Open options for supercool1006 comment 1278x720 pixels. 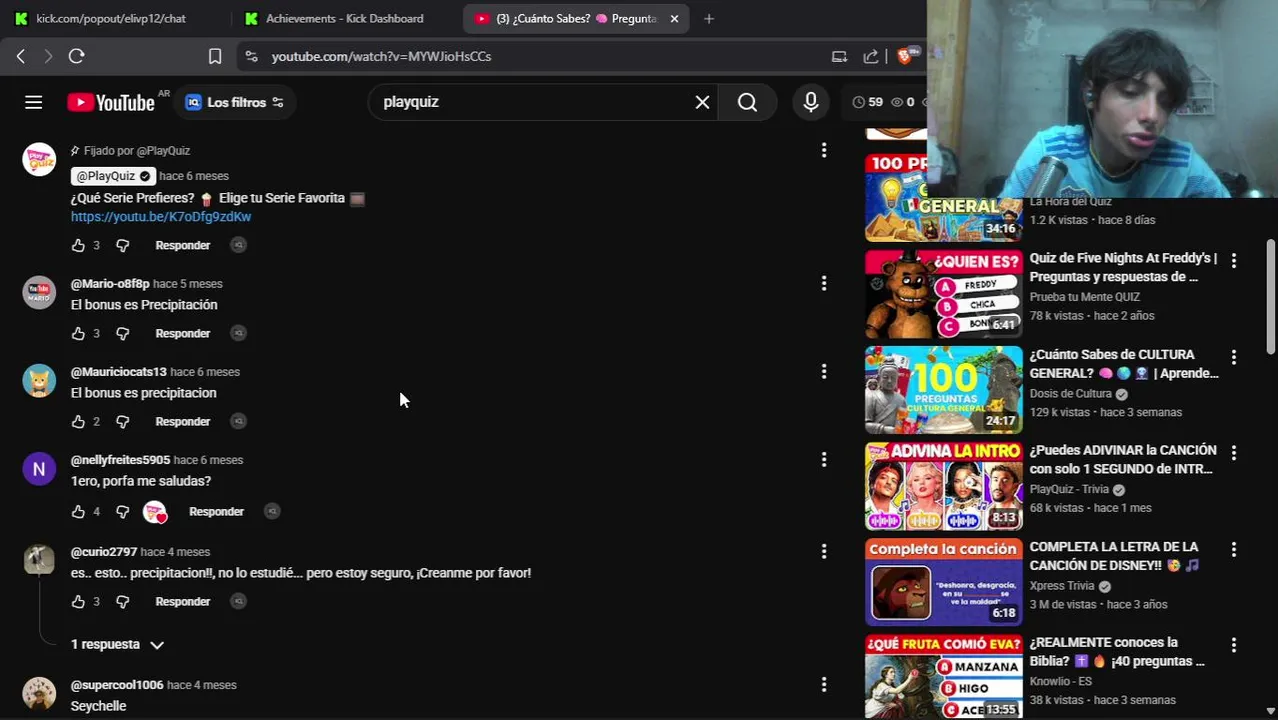(824, 685)
